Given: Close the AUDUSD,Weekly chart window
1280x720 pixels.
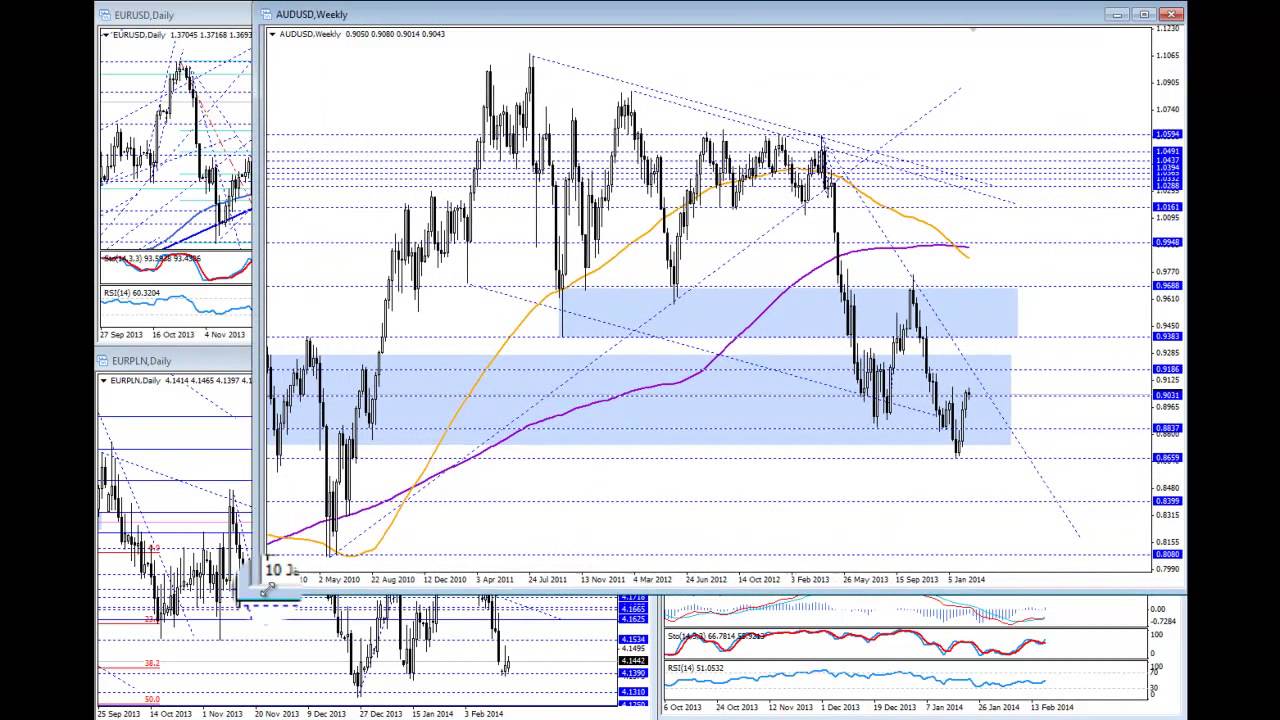Looking at the screenshot, I should click(x=1171, y=14).
